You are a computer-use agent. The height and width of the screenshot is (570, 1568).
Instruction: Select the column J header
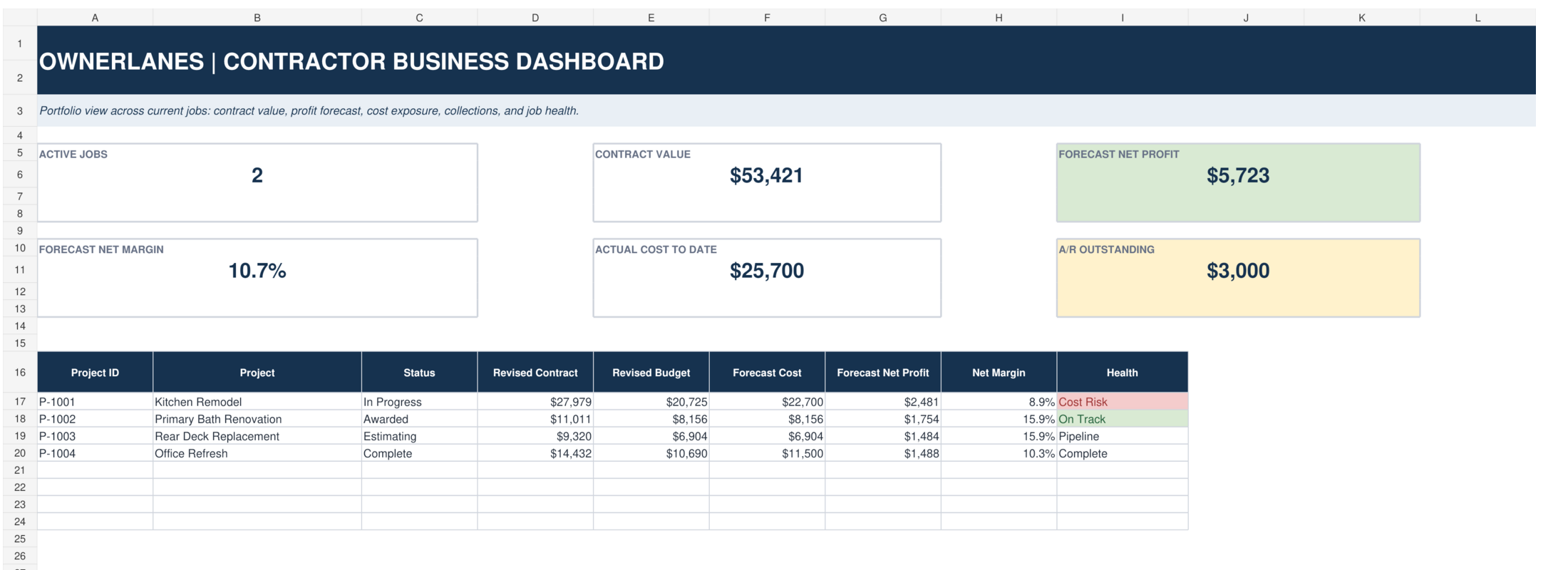(x=1246, y=18)
